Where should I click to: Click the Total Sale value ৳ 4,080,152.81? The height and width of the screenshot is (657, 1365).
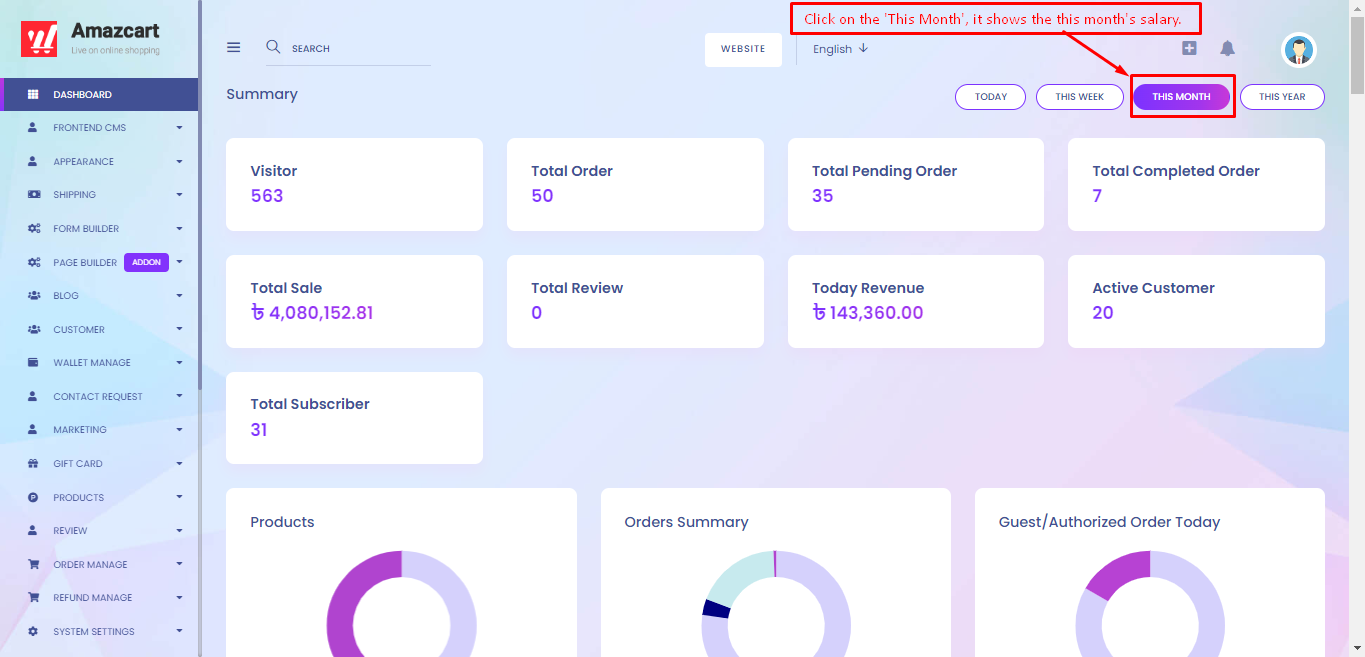312,313
